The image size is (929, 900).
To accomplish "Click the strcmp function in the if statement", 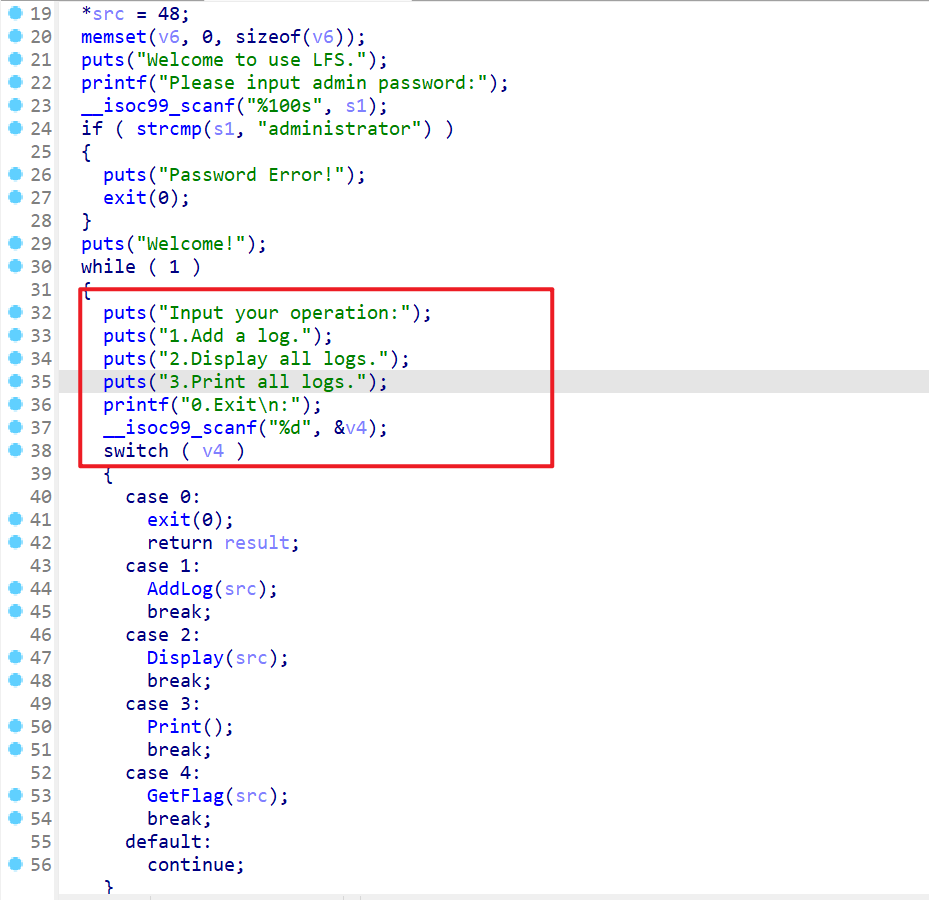I will pos(168,129).
